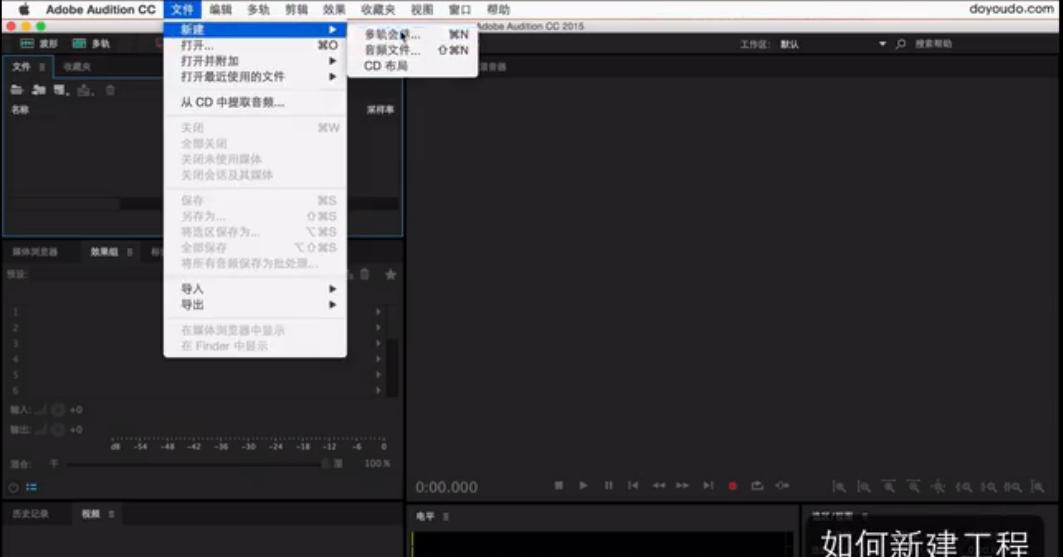This screenshot has width=1063, height=557.
Task: Open the 编辑 menu in the menu bar
Action: (x=220, y=9)
